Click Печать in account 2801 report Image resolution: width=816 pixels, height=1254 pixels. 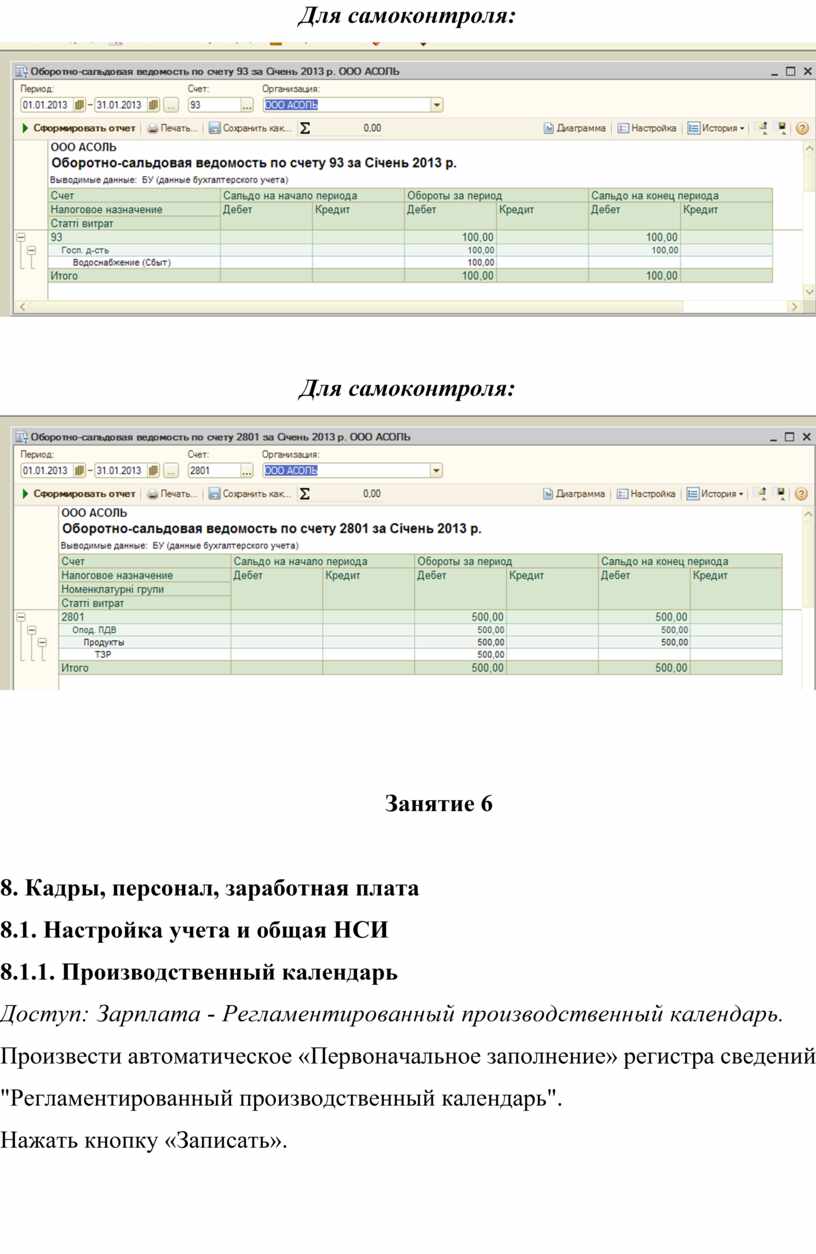point(173,494)
